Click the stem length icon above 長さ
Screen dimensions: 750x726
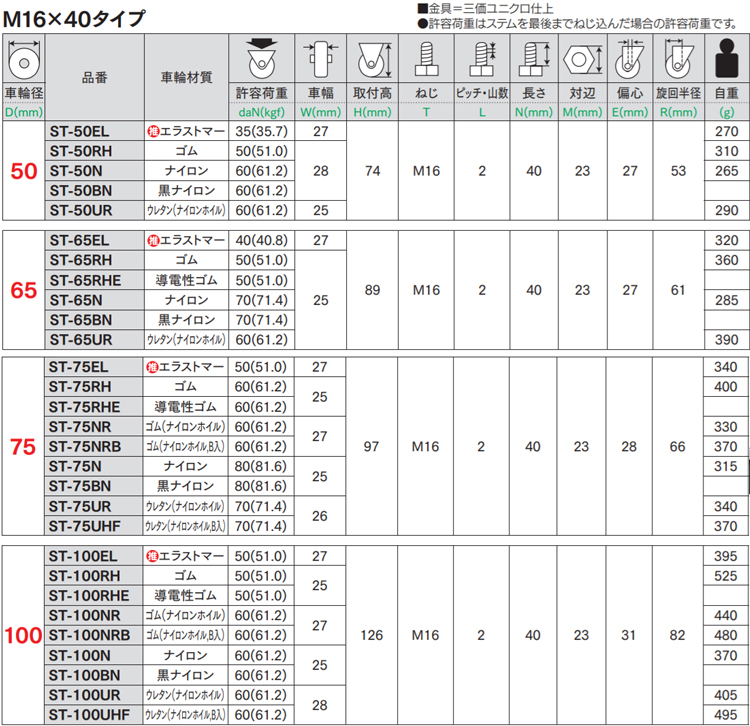(533, 60)
